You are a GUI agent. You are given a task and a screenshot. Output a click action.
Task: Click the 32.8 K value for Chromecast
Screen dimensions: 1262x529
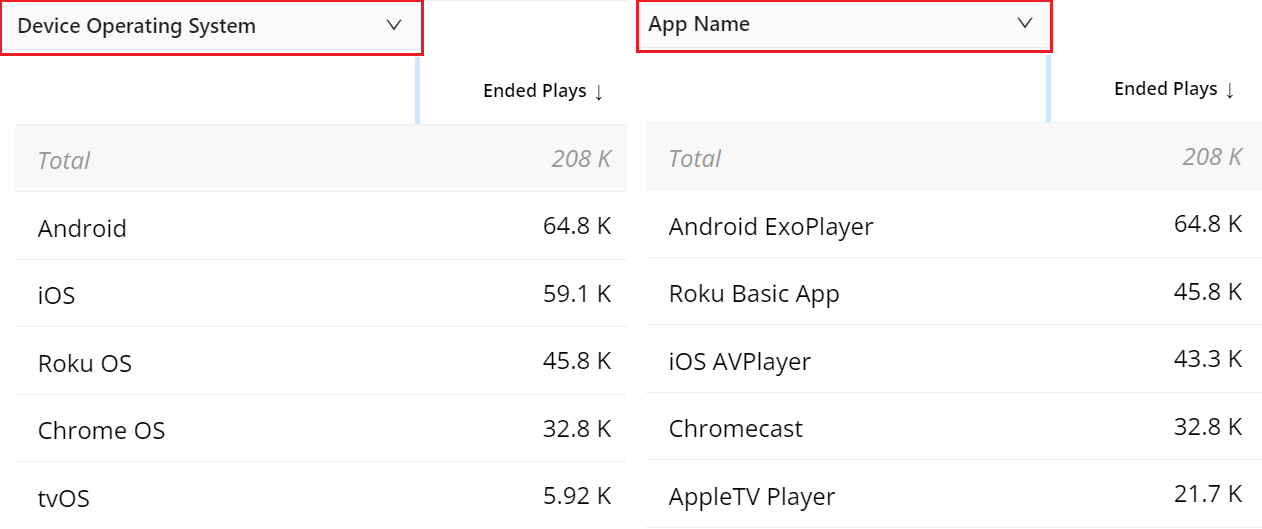1208,426
